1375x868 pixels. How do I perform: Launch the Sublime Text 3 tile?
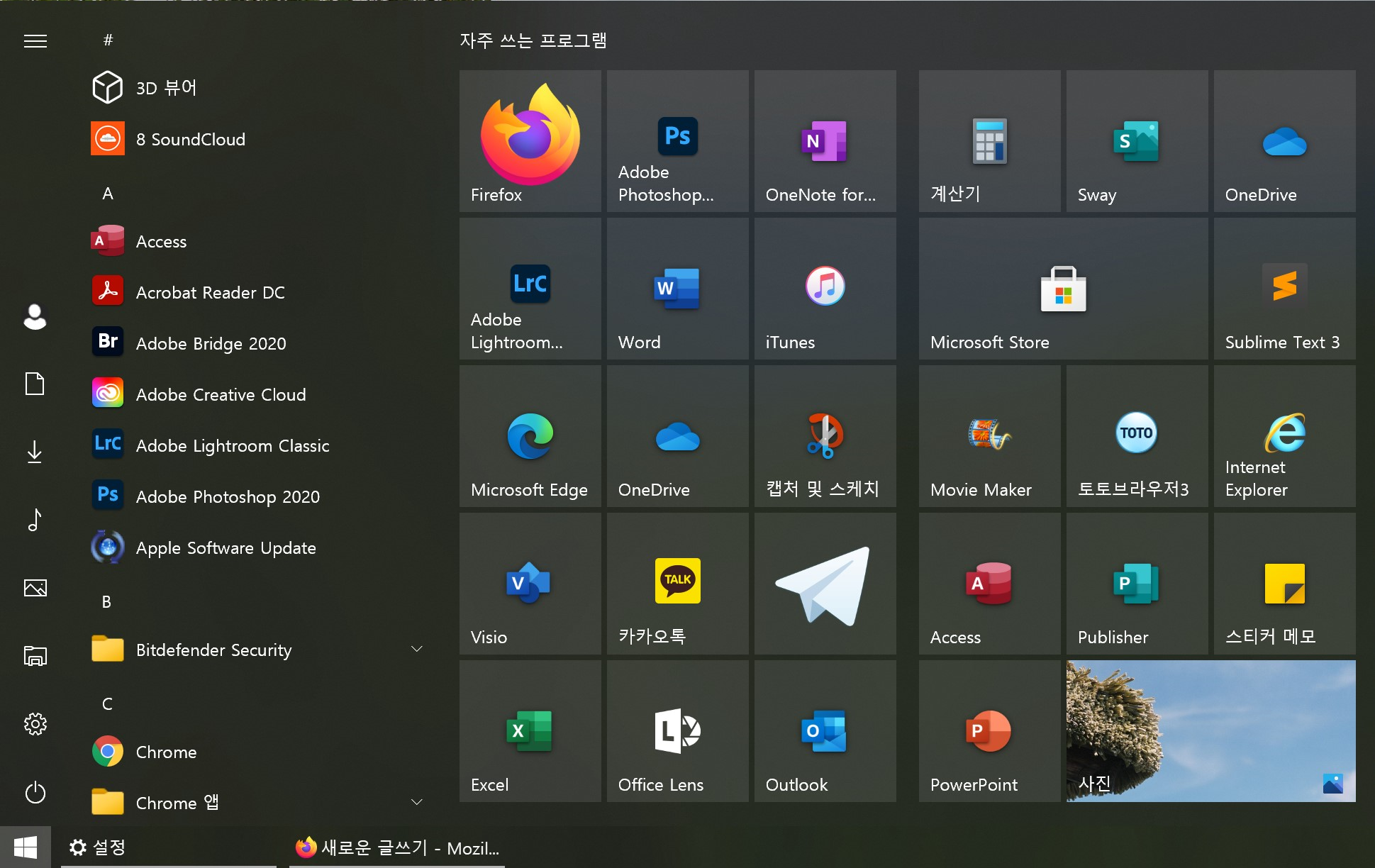(1284, 288)
